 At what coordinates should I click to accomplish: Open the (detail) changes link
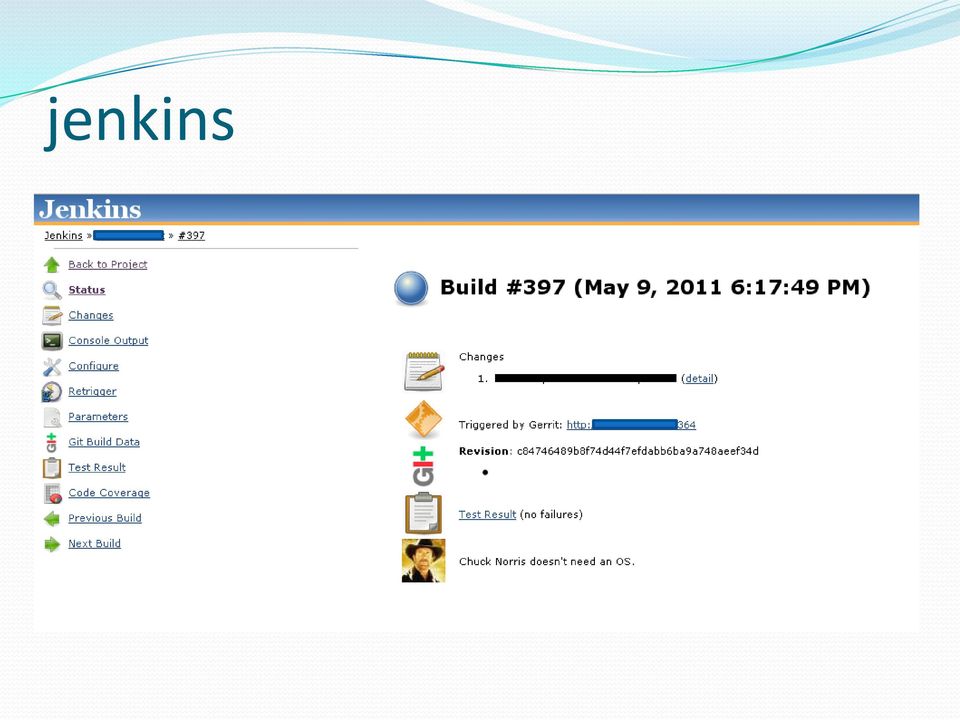coord(699,379)
